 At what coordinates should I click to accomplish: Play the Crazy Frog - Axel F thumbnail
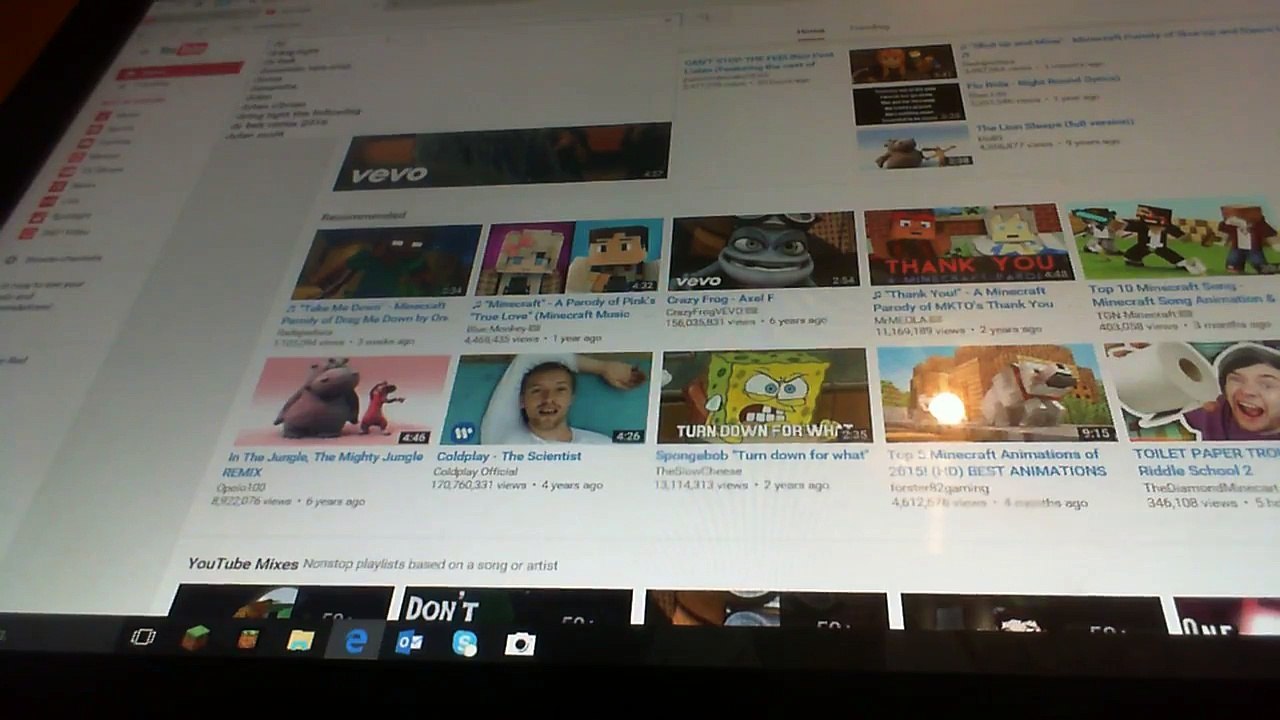coord(764,251)
